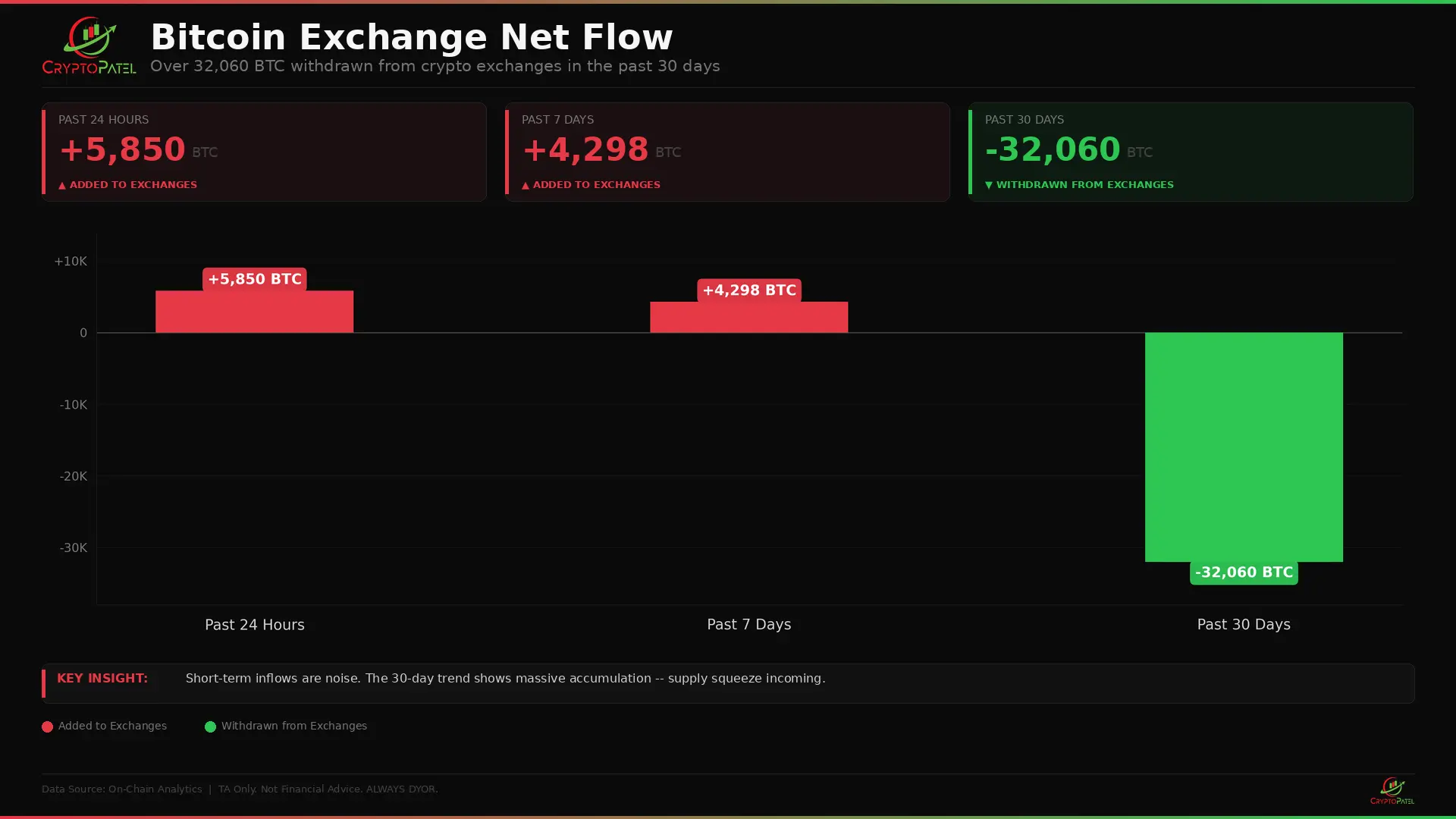Click the KEY INSIGHT label
This screenshot has width=1456, height=819.
pos(102,678)
